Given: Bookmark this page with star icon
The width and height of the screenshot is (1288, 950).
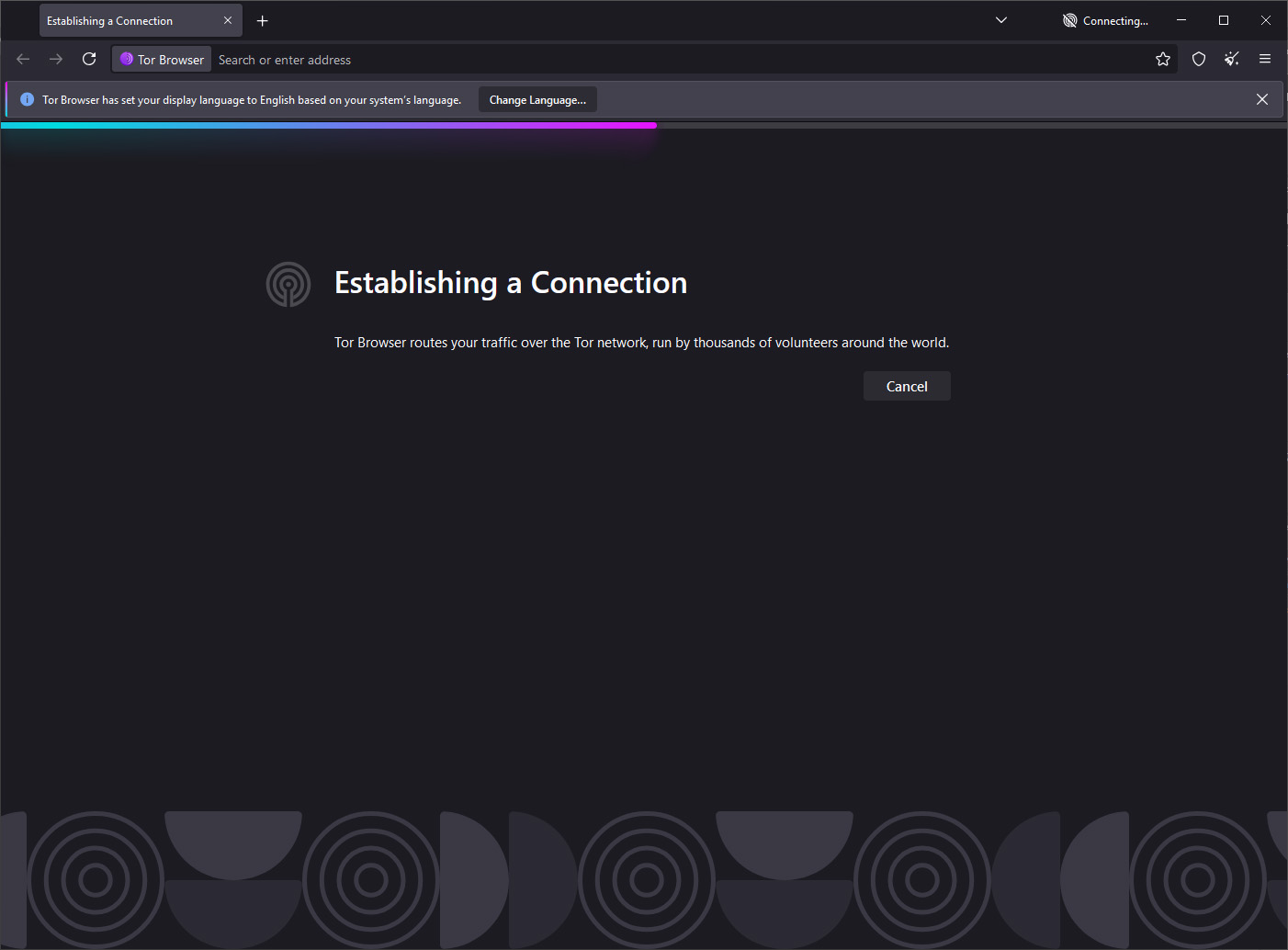Looking at the screenshot, I should point(1163,59).
